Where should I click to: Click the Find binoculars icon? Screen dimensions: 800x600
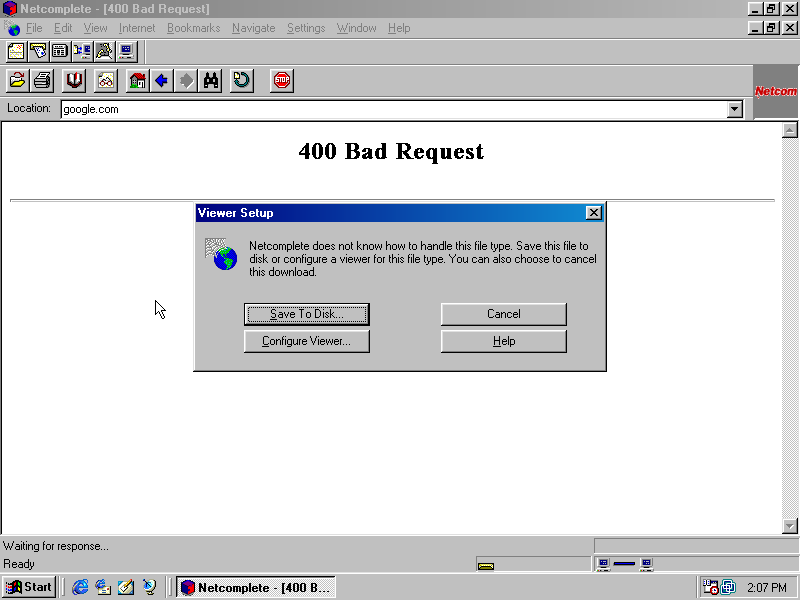[x=210, y=80]
